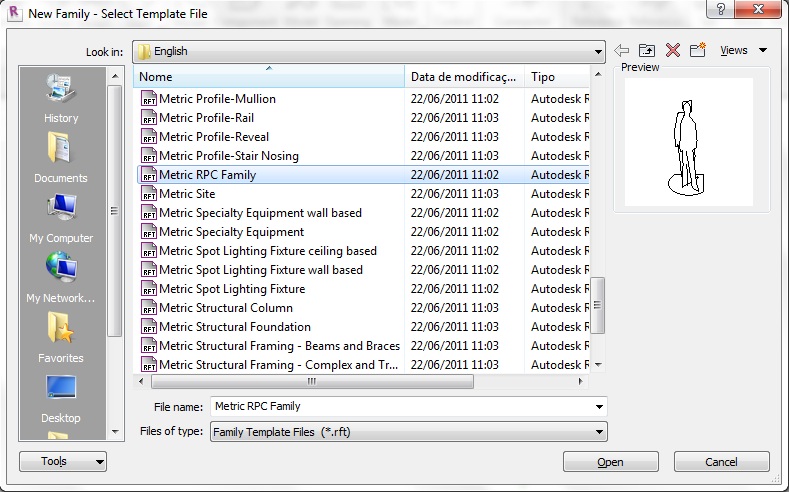Expand the Look in folder dropdown
Image resolution: width=789 pixels, height=492 pixels.
[x=598, y=52]
